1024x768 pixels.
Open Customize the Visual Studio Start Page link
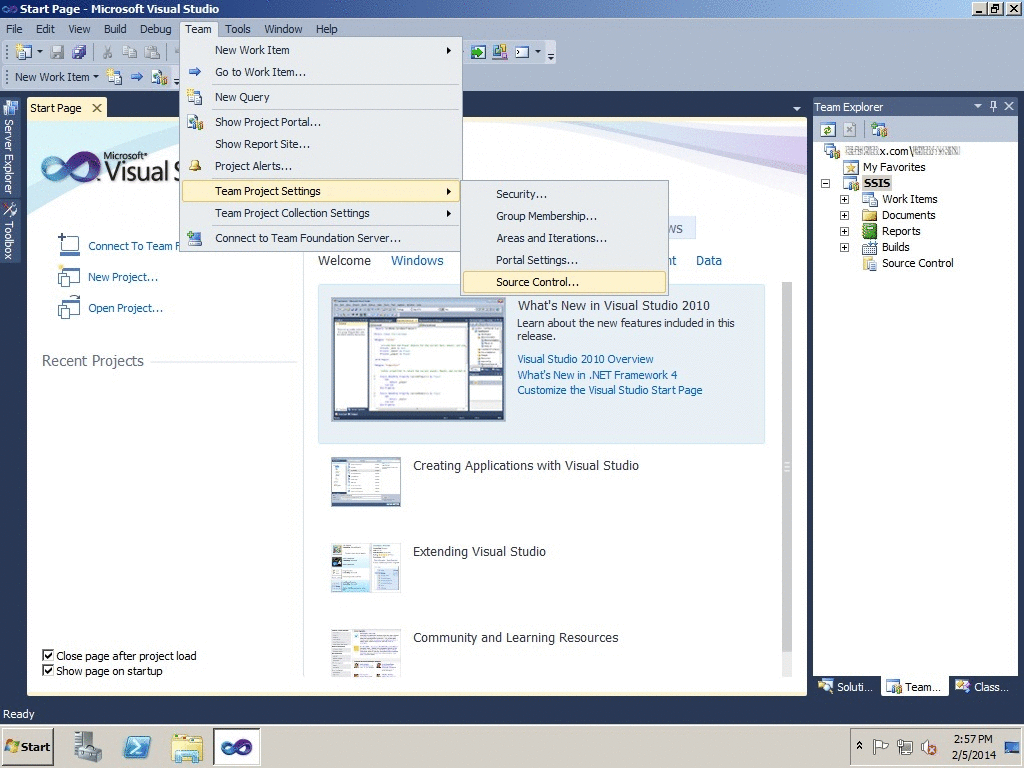610,390
